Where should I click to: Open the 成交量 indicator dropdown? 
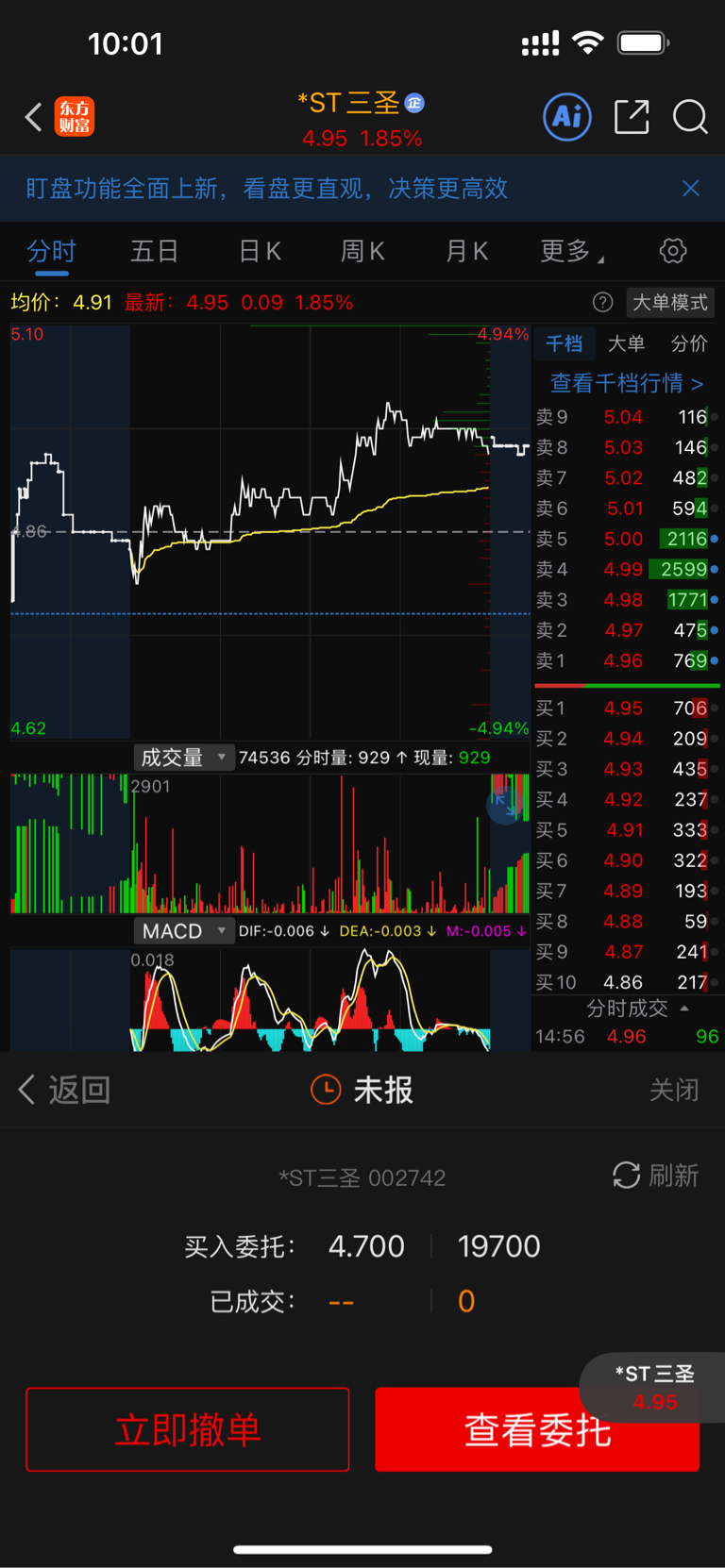point(183,757)
